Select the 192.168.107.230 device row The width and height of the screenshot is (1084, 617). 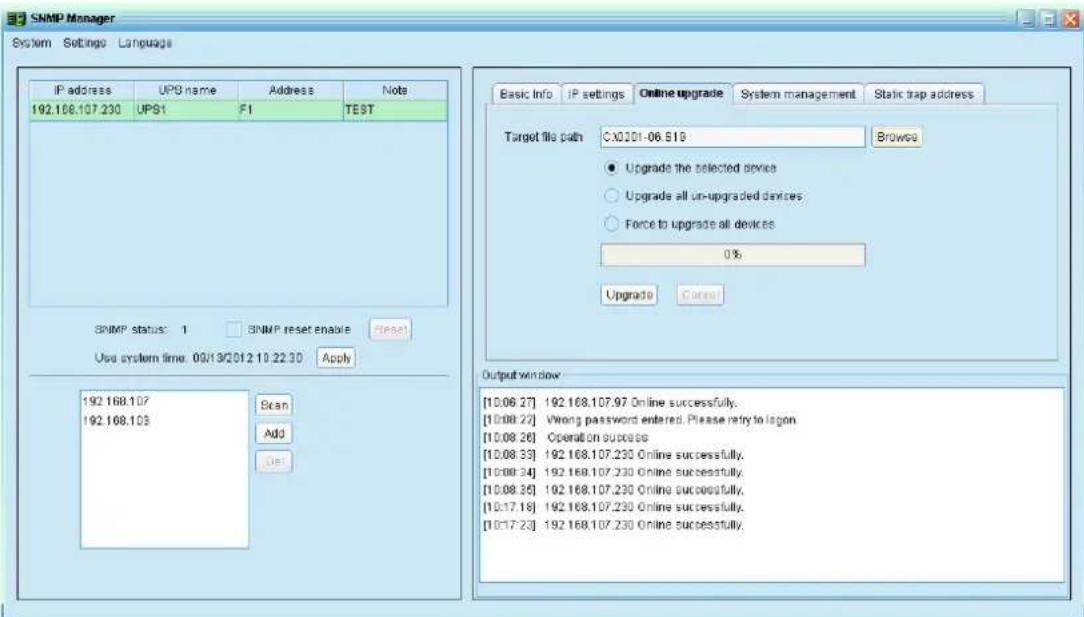click(239, 110)
